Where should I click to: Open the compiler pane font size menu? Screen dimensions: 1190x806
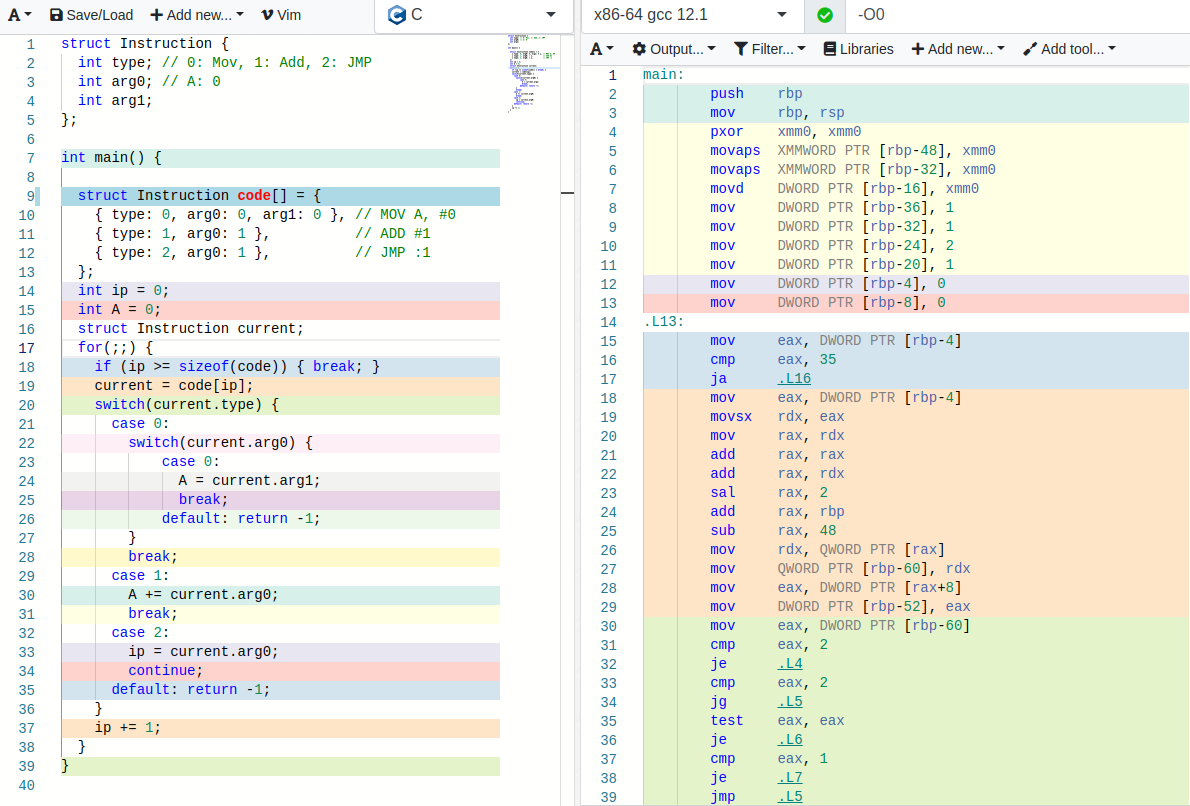pyautogui.click(x=602, y=49)
